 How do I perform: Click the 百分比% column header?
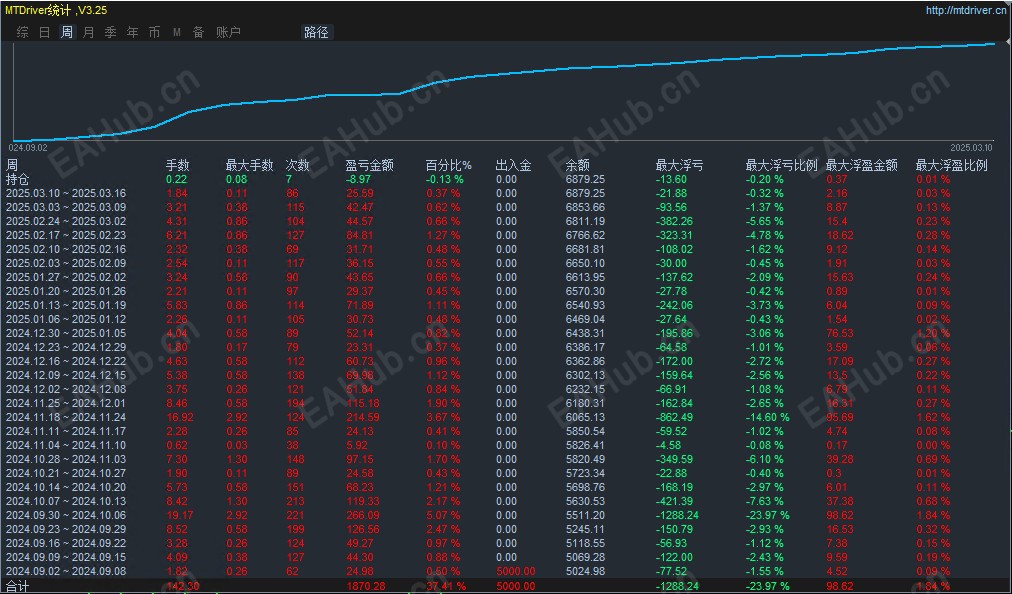(x=449, y=165)
